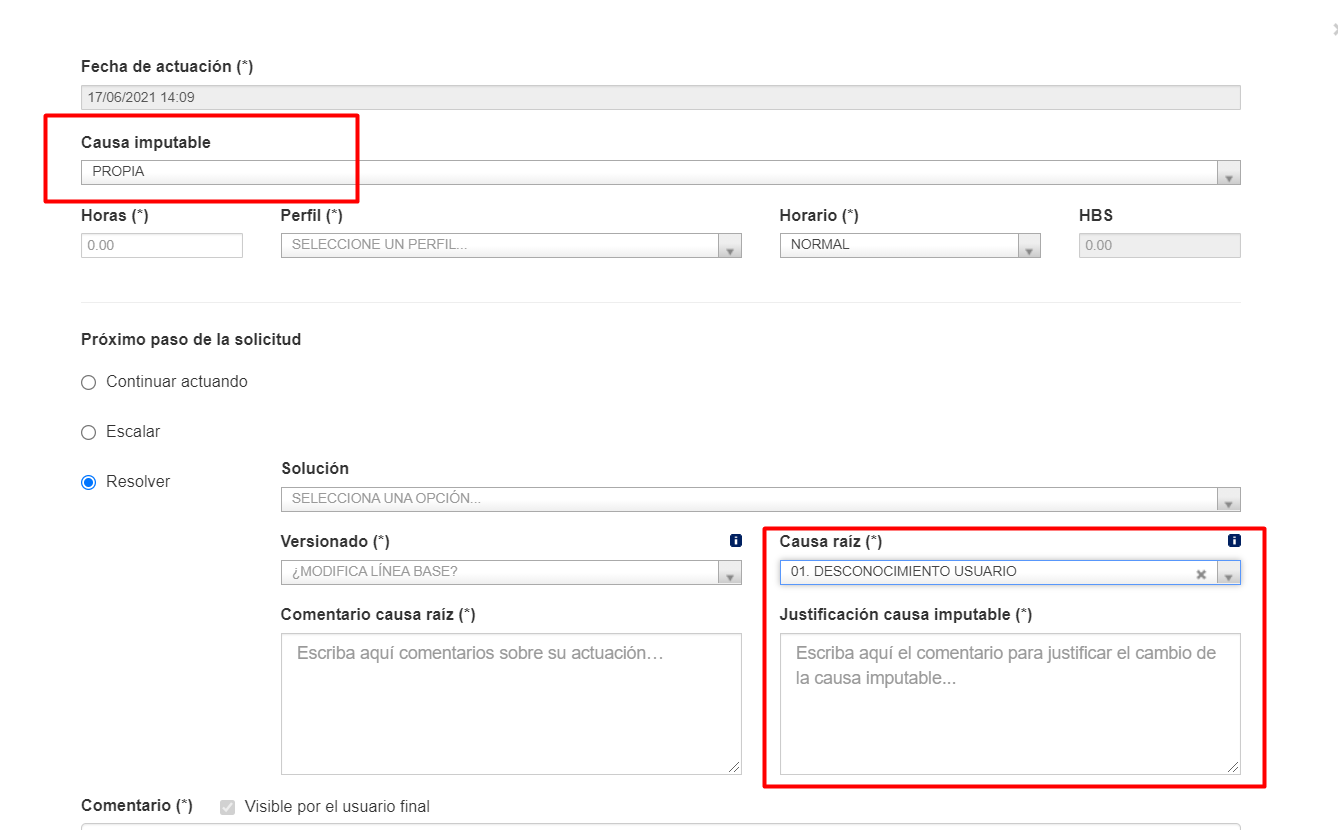Image resolution: width=1338 pixels, height=830 pixels.
Task: Open the Perfil dropdown SELECCIONE UN PERFIL
Action: coord(511,245)
